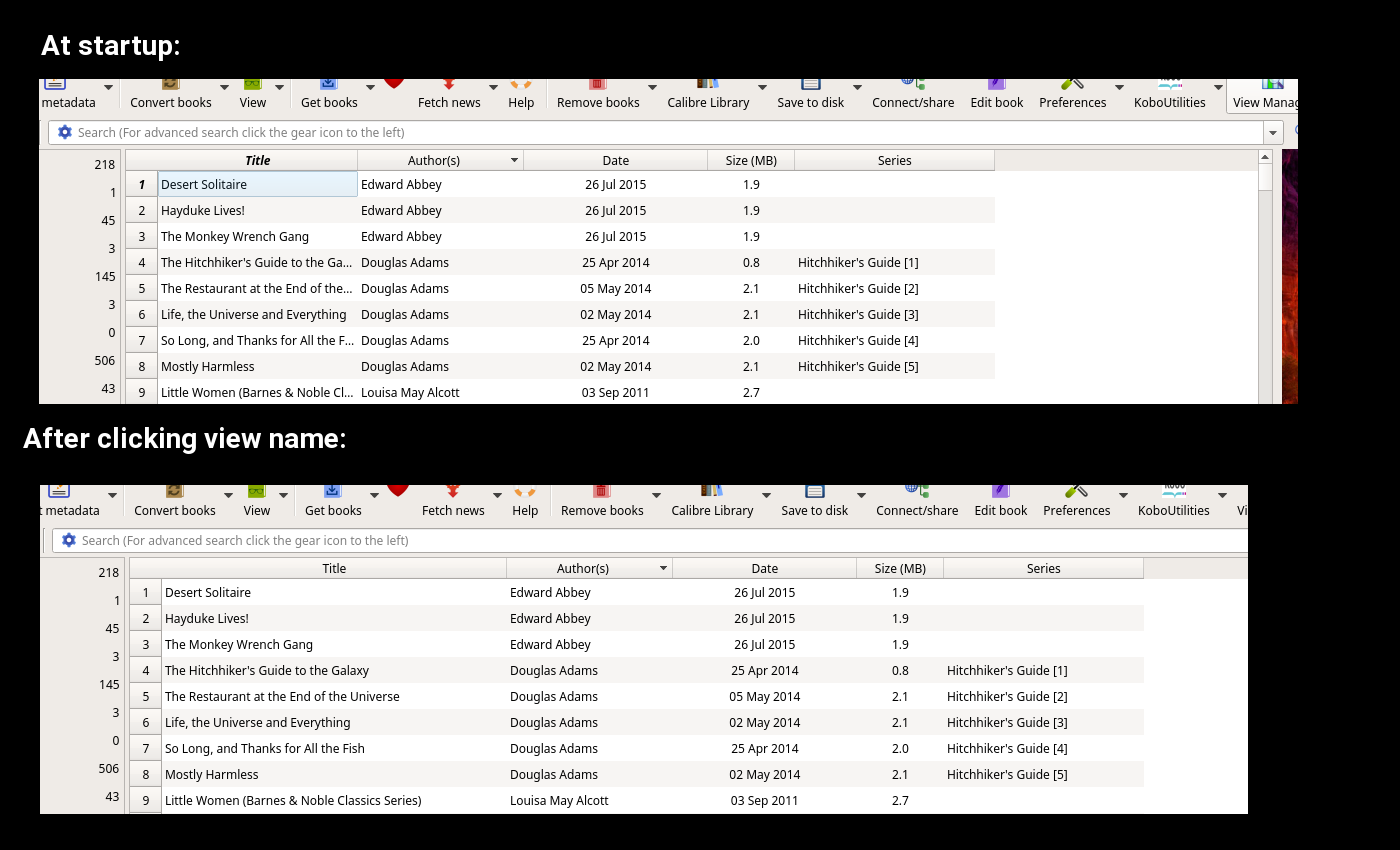Select "The Restaurant at the End of the Universe"
Screen dimensions: 1400x850
tap(282, 696)
